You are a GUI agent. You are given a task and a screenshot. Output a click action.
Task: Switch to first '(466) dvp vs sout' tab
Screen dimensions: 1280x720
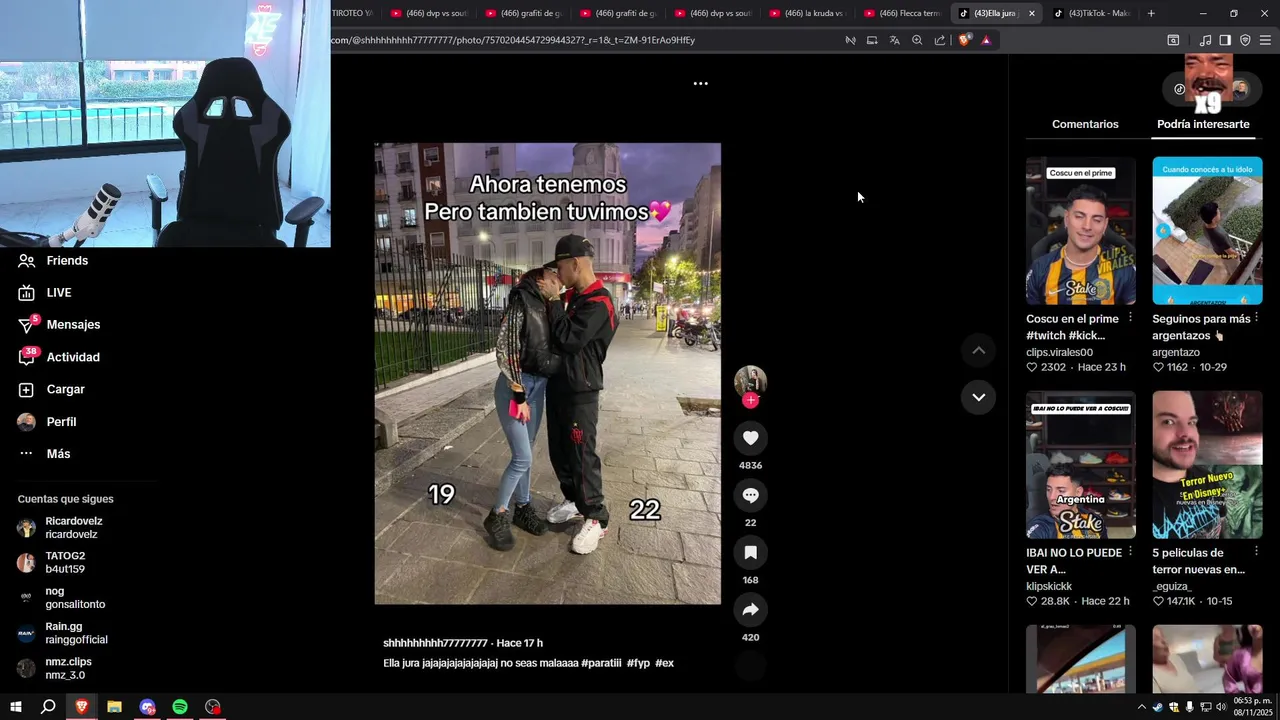click(x=428, y=13)
